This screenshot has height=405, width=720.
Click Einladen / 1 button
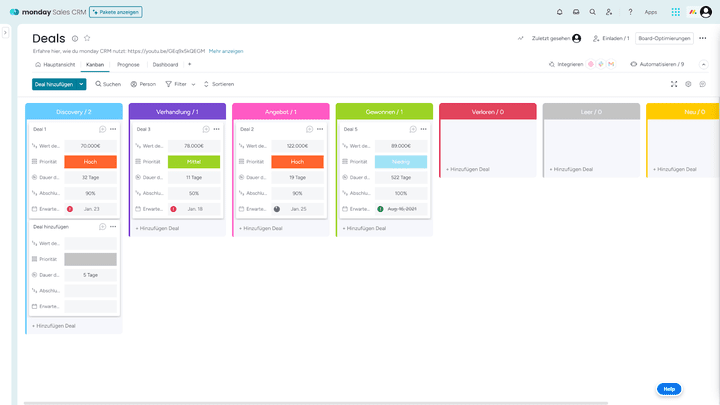(x=611, y=39)
